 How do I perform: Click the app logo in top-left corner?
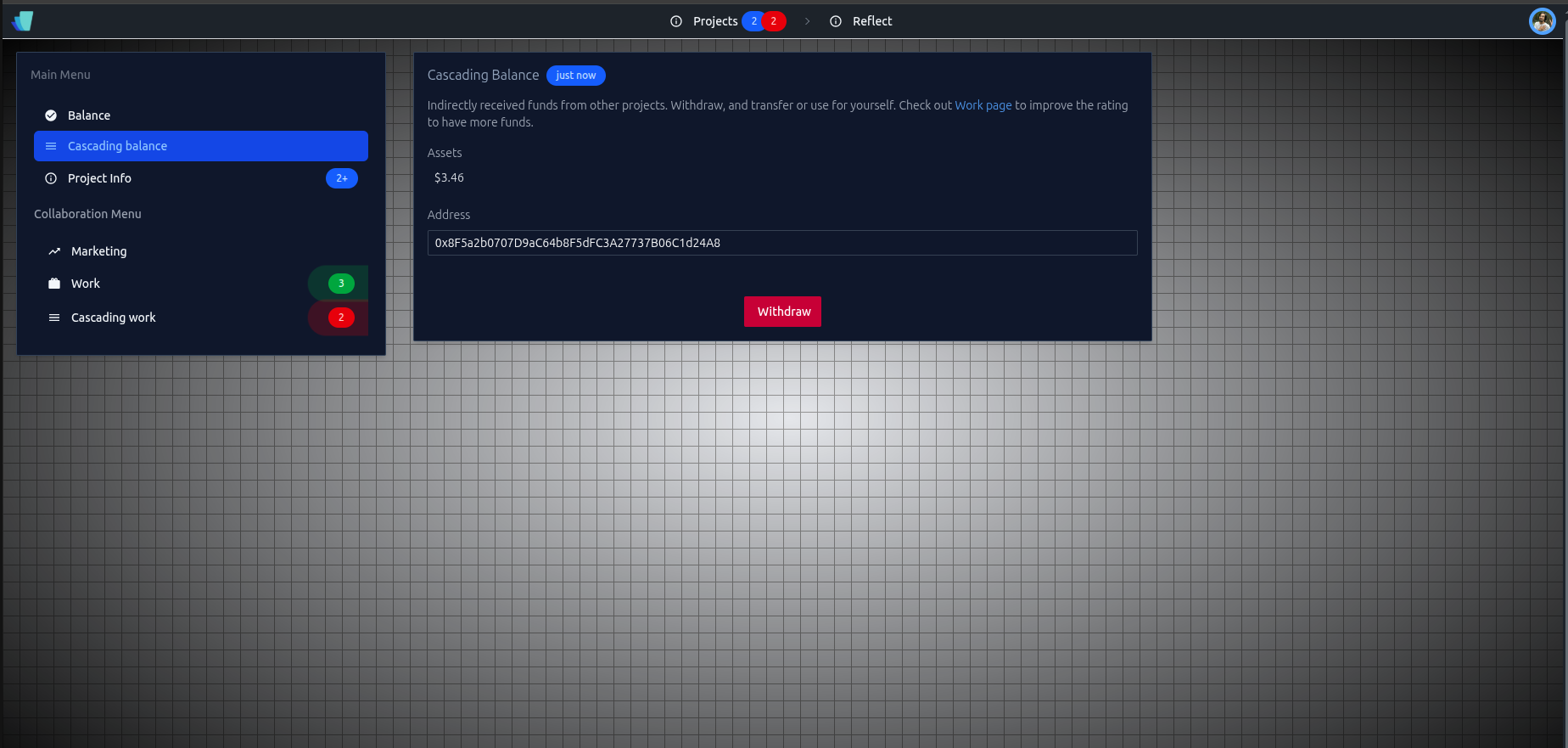click(23, 21)
